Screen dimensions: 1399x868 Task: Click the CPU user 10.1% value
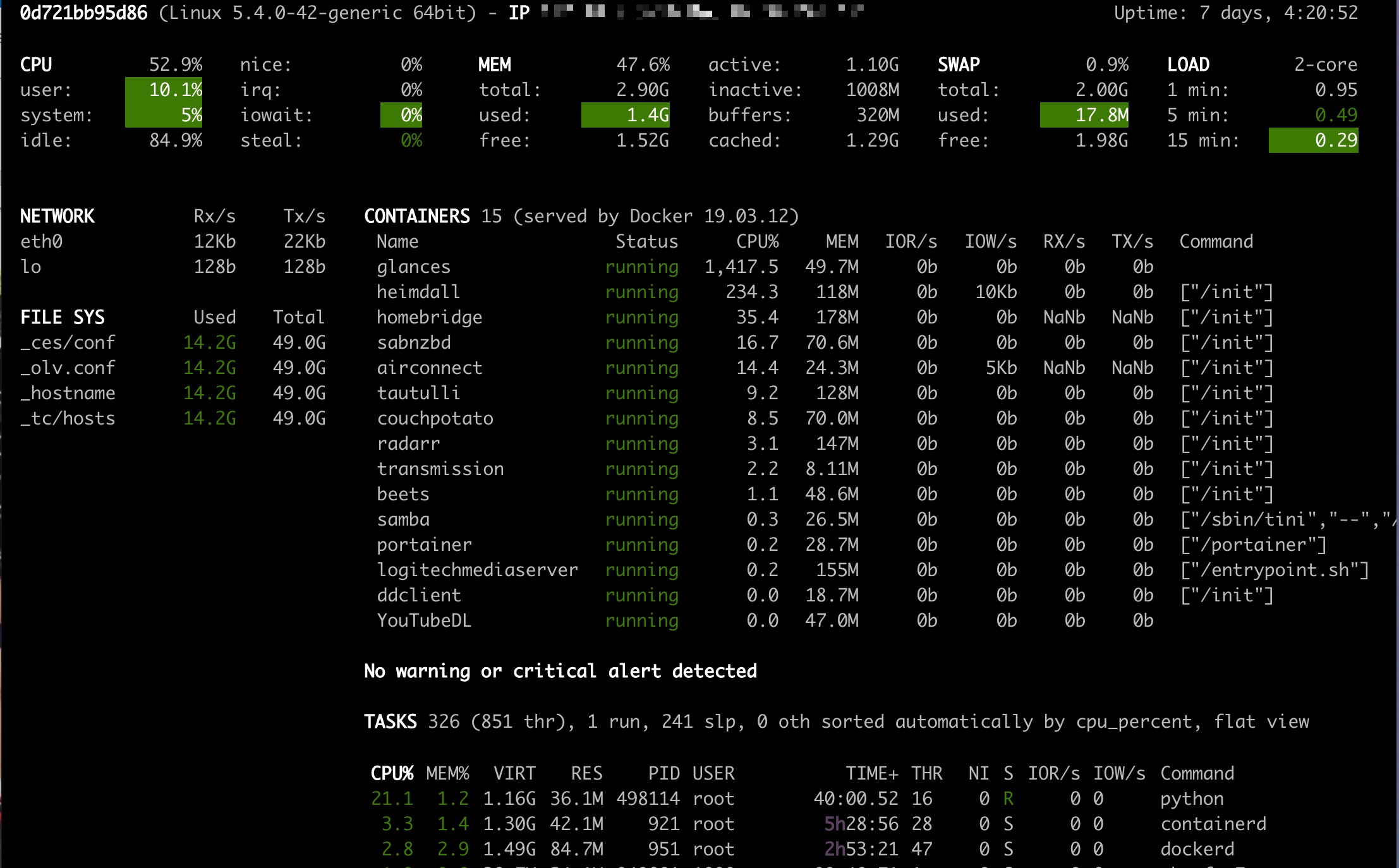pyautogui.click(x=164, y=90)
